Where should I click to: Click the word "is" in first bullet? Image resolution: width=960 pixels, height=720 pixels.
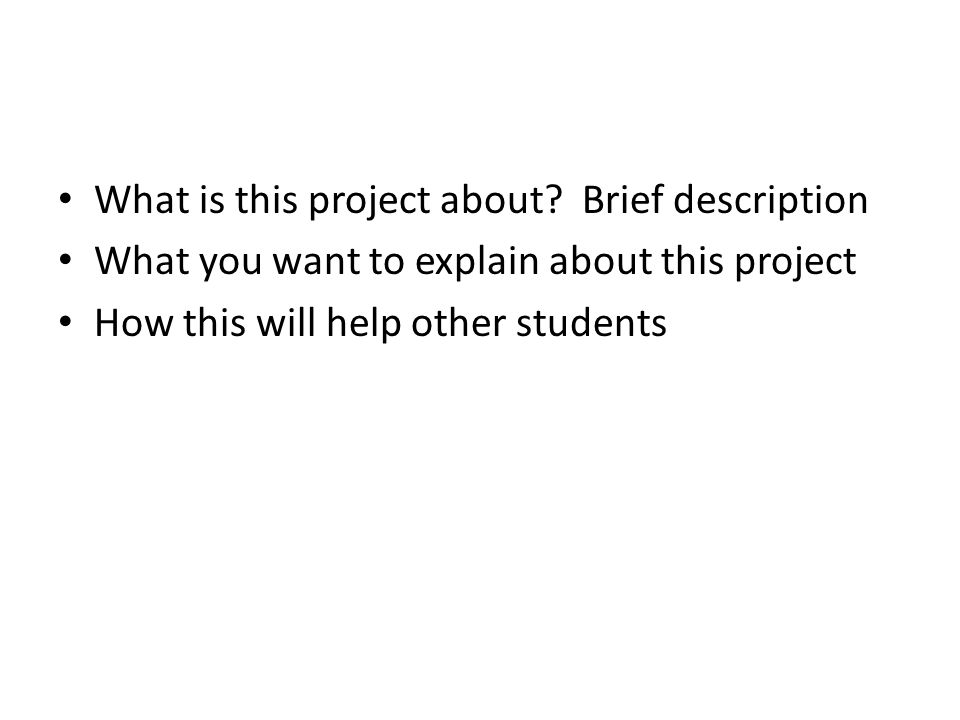tap(212, 200)
